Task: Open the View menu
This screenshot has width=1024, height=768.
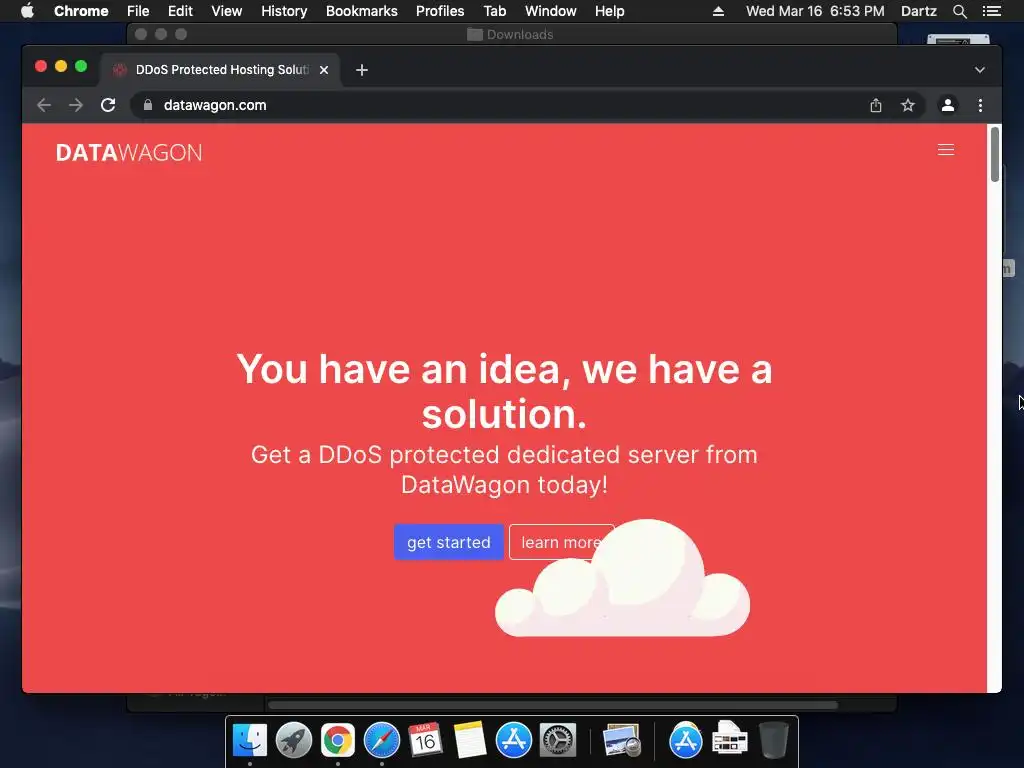Action: pyautogui.click(x=227, y=11)
